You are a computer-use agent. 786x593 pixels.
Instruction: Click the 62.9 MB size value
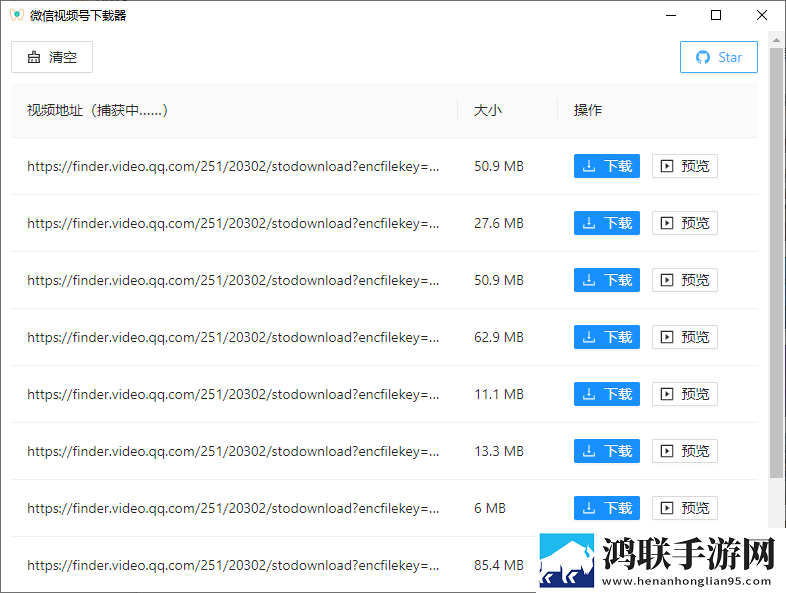[499, 337]
